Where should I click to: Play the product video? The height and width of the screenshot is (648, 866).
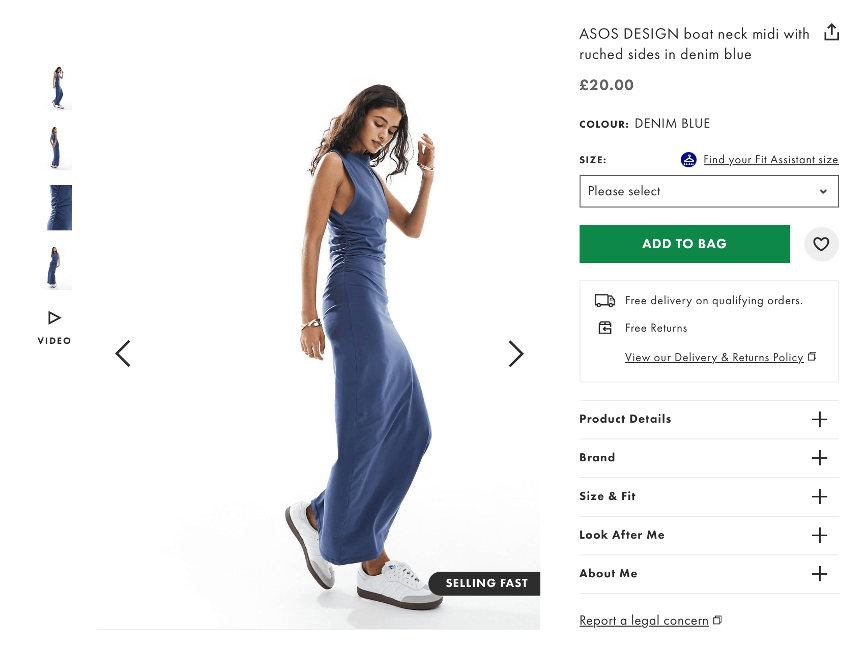point(53,318)
